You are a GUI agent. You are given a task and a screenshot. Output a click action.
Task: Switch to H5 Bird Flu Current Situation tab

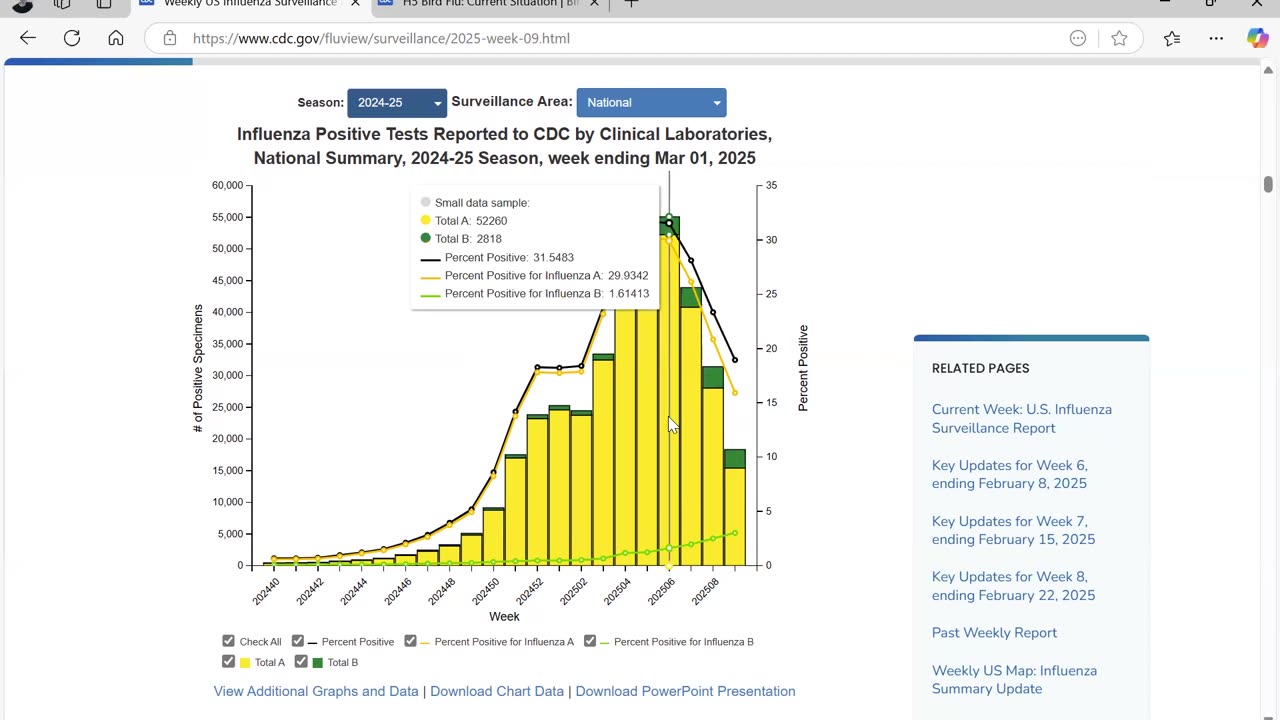coord(490,4)
